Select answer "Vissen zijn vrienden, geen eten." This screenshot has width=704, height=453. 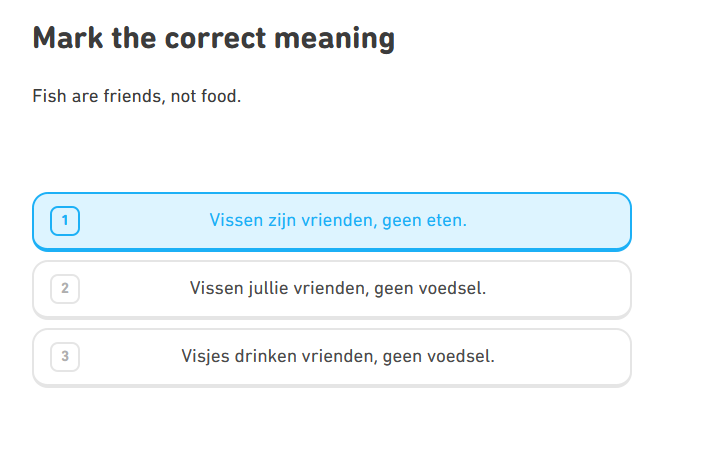(337, 220)
